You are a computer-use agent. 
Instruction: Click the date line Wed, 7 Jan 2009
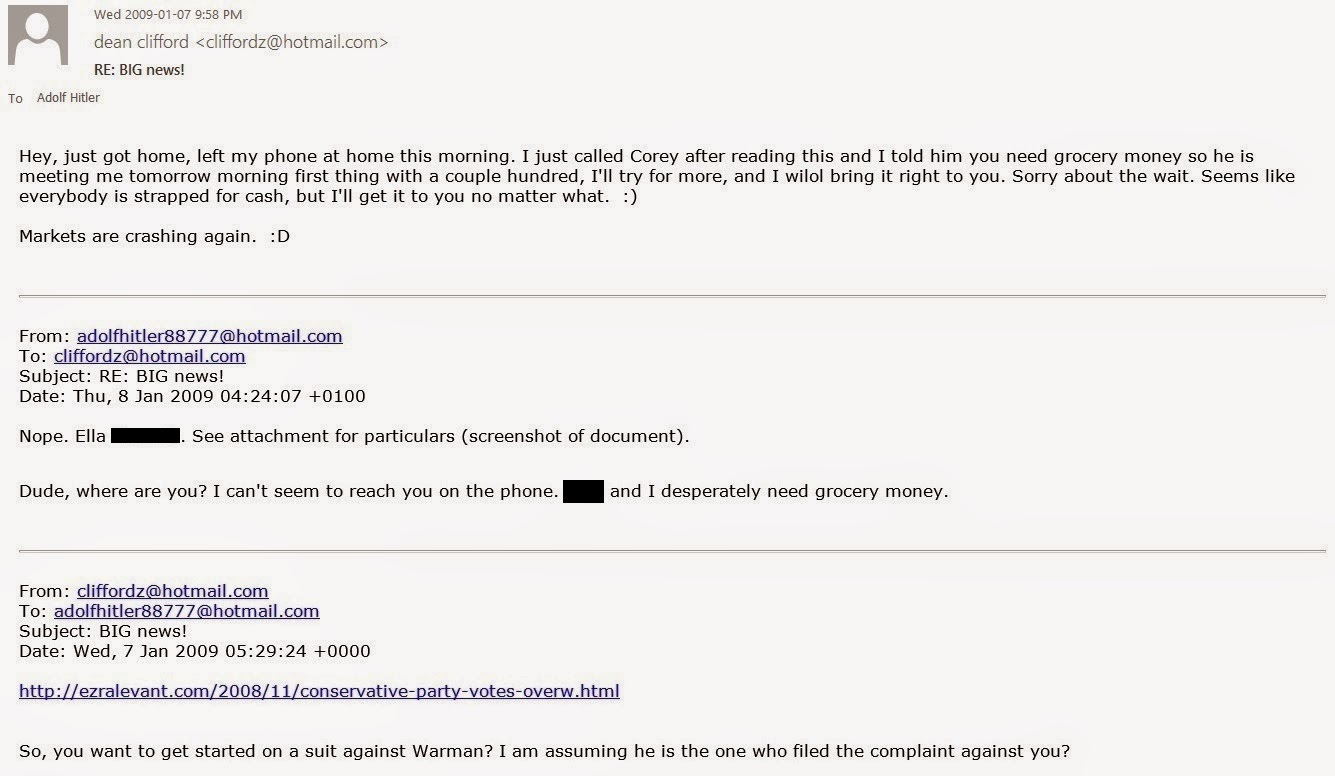point(195,651)
